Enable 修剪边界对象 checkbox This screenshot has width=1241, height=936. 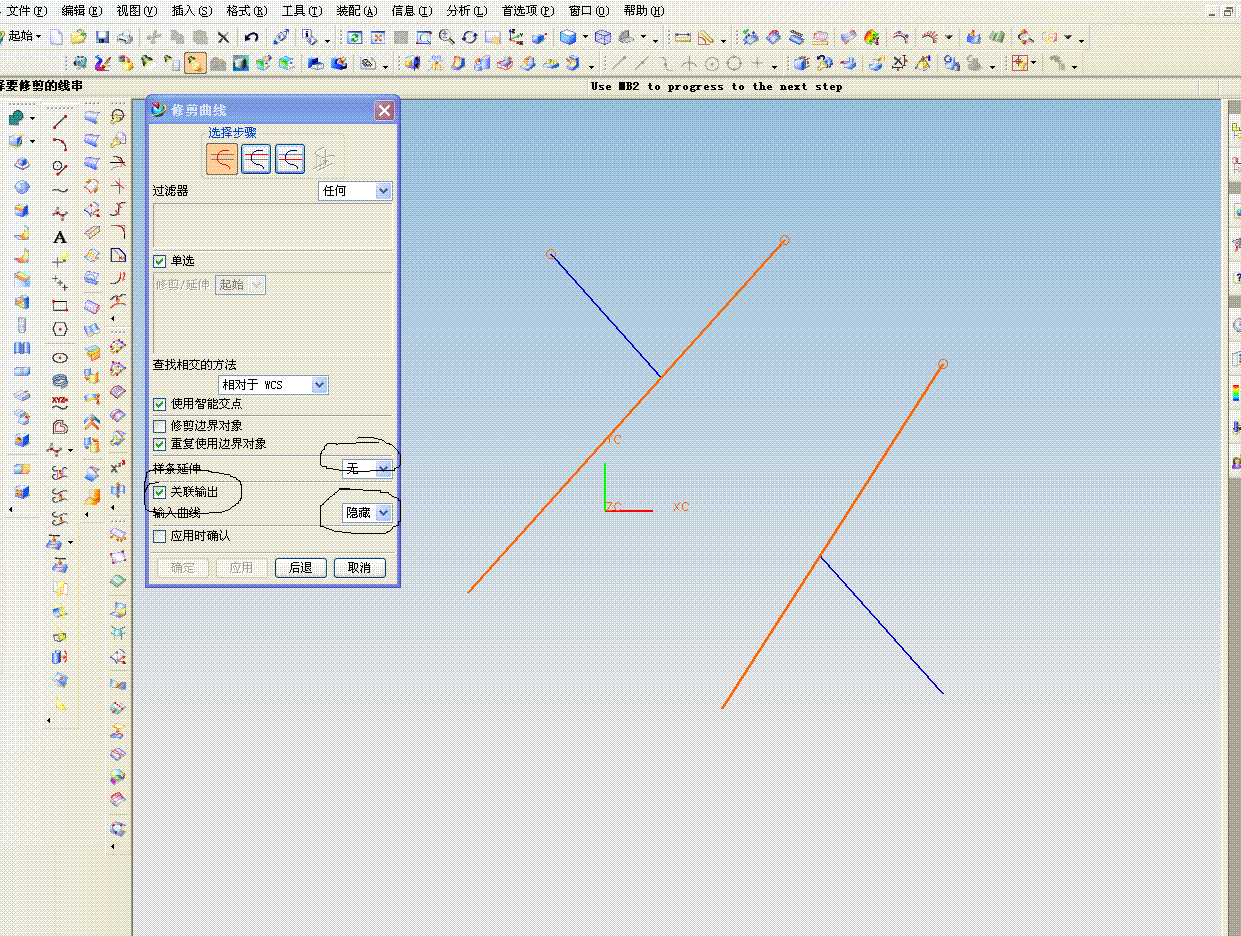pyautogui.click(x=159, y=426)
